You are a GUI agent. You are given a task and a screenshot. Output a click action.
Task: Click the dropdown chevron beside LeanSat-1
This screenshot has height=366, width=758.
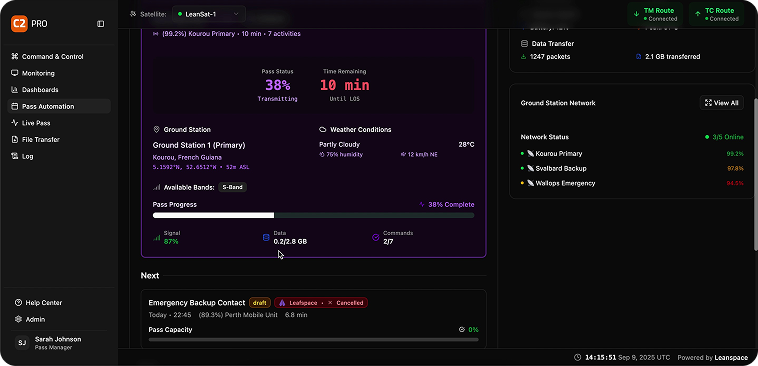point(236,14)
